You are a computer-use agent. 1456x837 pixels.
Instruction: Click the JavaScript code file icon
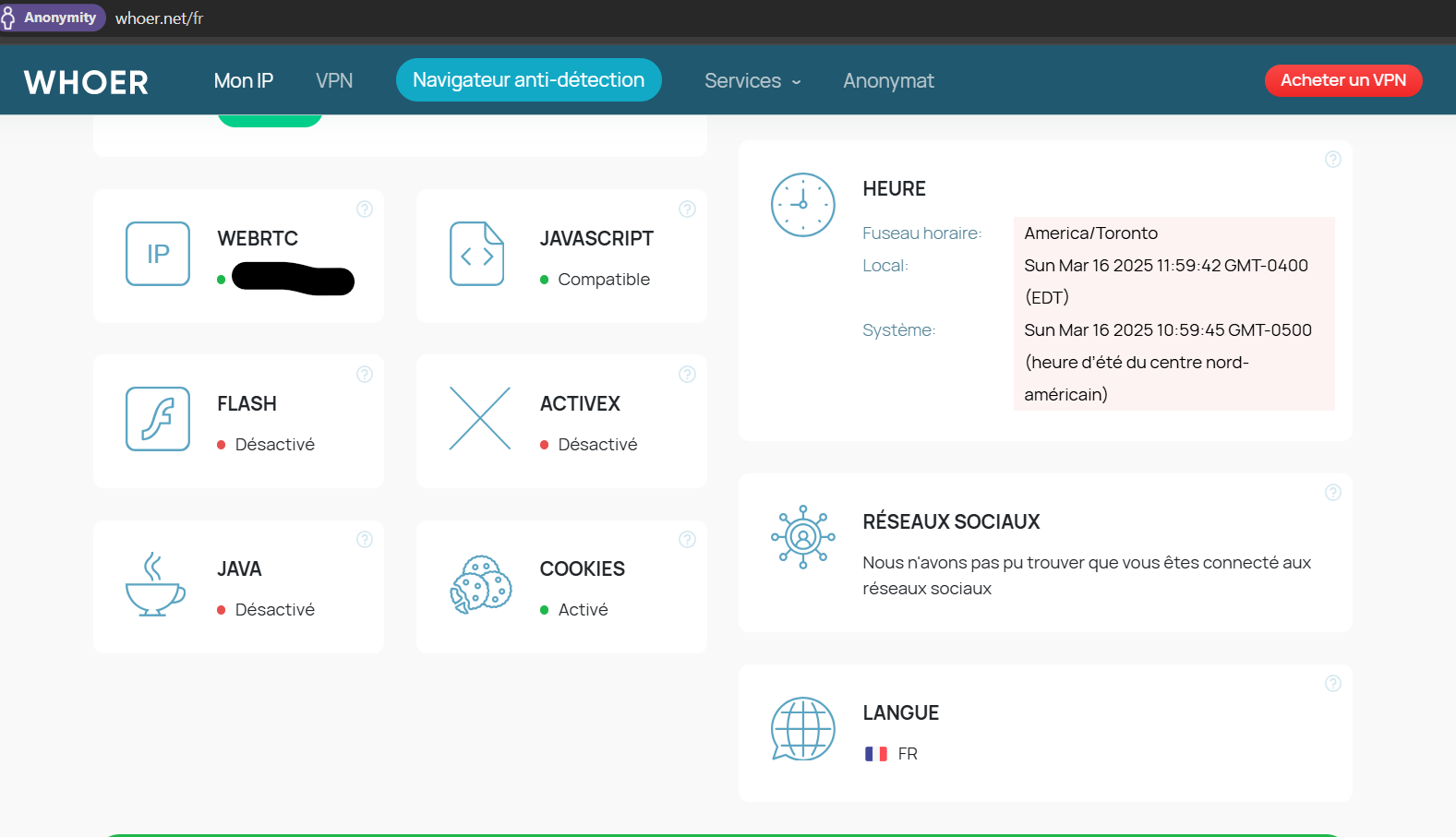(x=476, y=254)
